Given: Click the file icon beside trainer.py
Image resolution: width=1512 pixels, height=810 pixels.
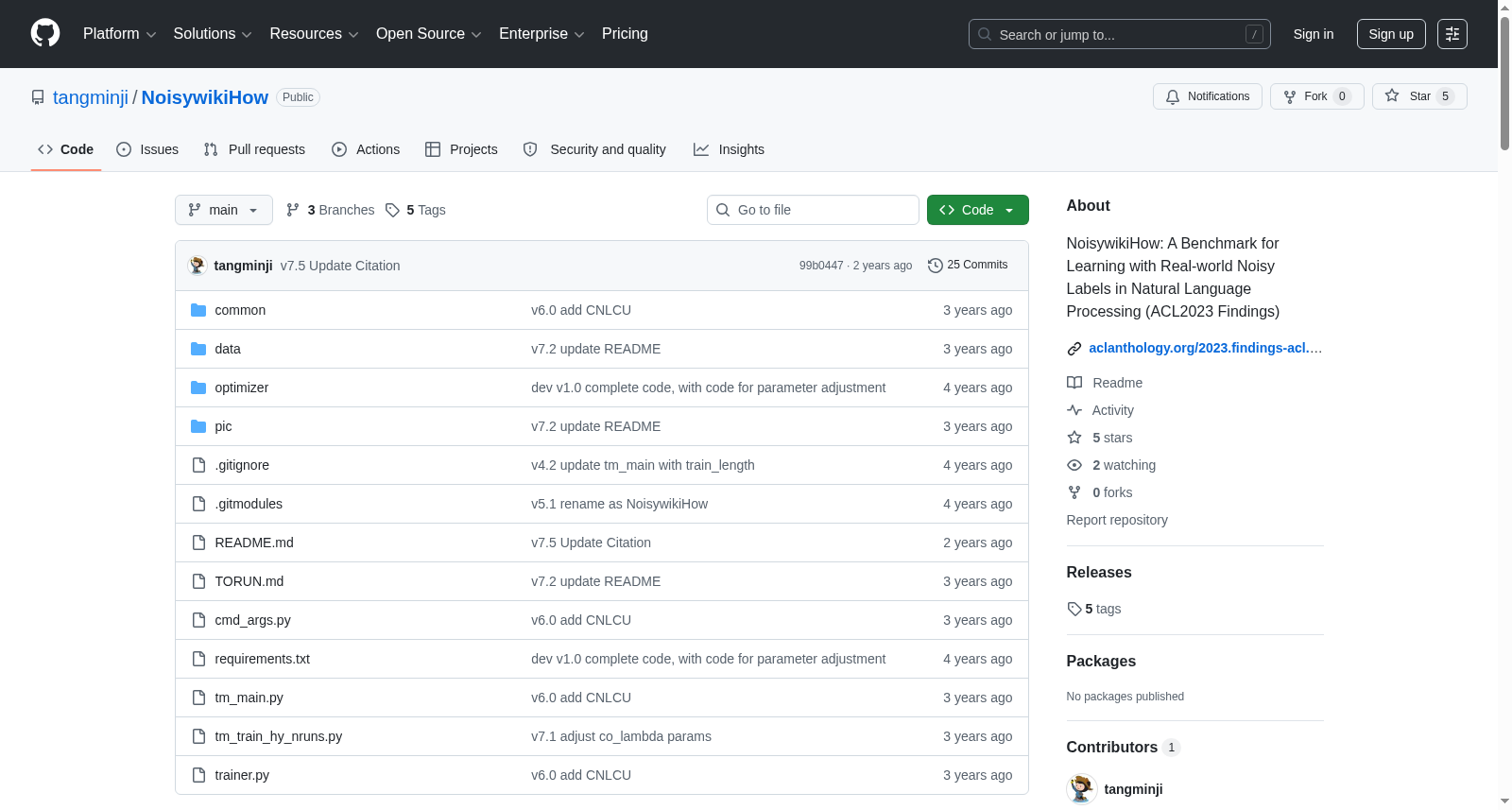Looking at the screenshot, I should (198, 775).
